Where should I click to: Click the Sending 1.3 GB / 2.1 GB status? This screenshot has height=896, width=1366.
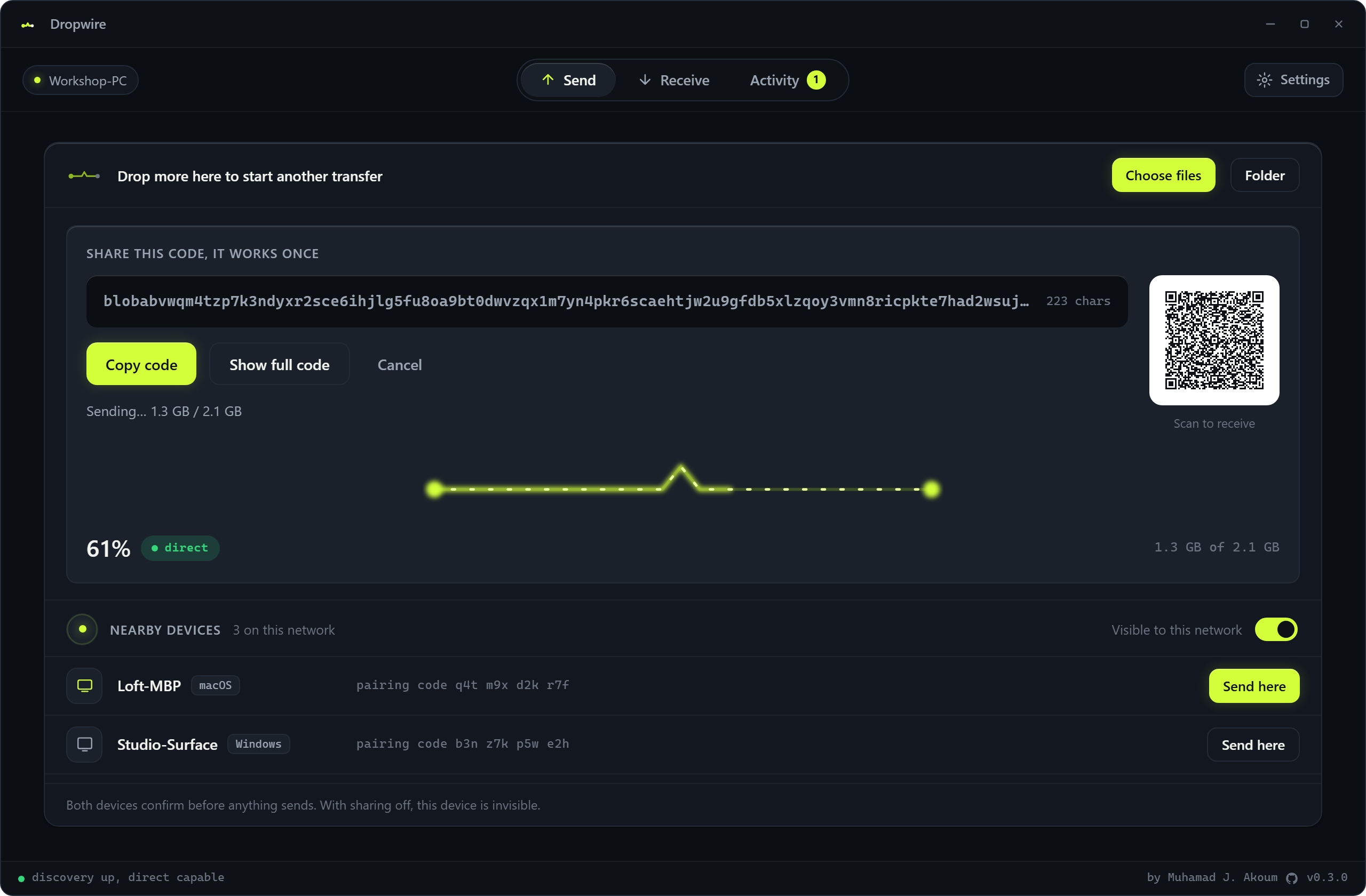164,411
